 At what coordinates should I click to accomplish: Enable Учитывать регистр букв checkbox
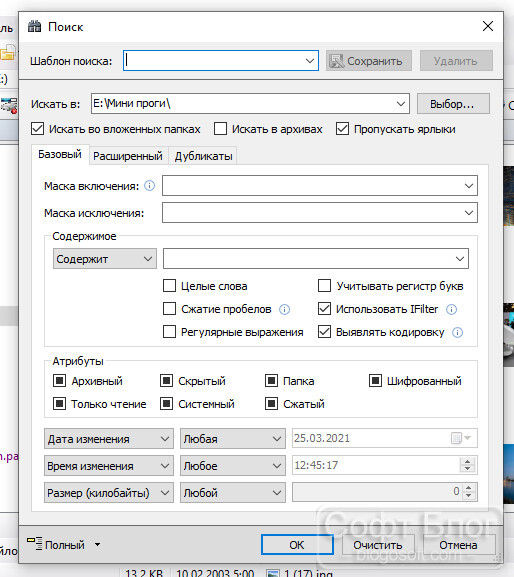coord(324,286)
